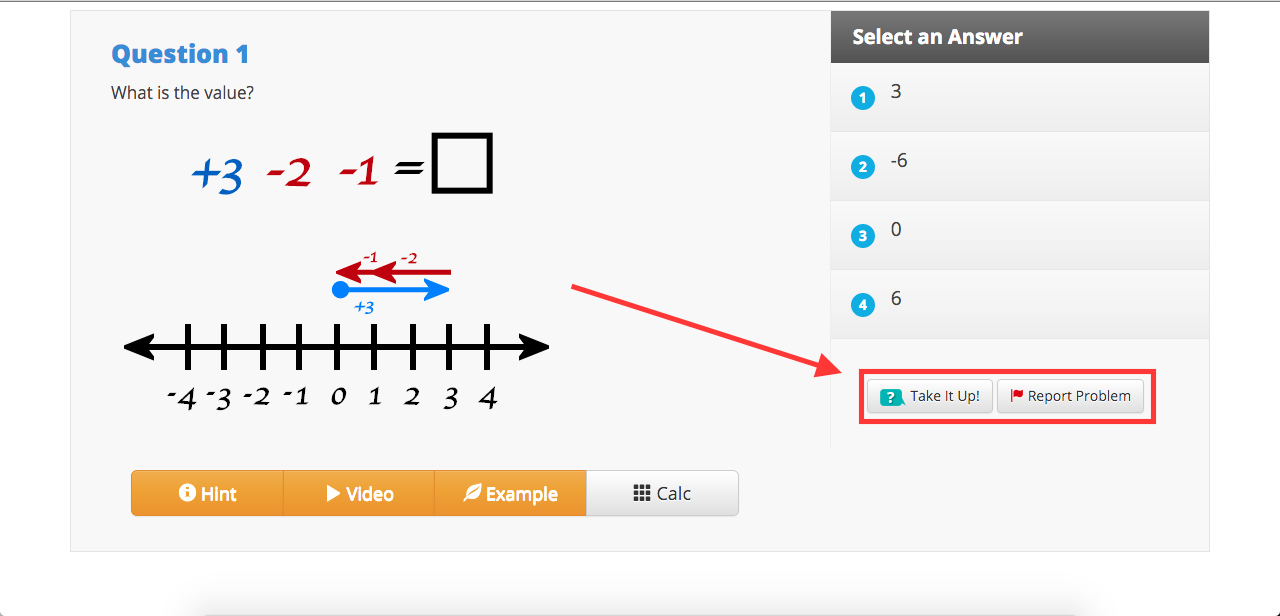This screenshot has height=616, width=1280.
Task: Choose answer option 6
Action: (x=1020, y=304)
